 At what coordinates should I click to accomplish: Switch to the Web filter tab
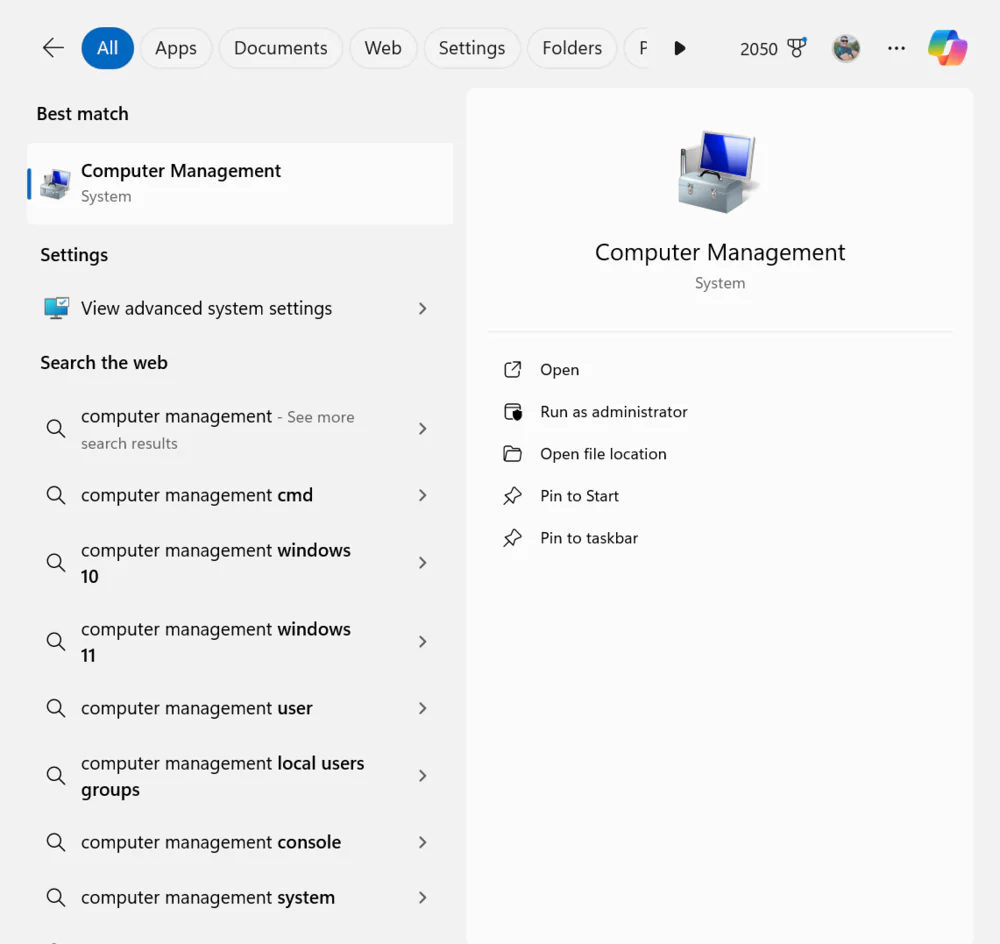pos(383,48)
